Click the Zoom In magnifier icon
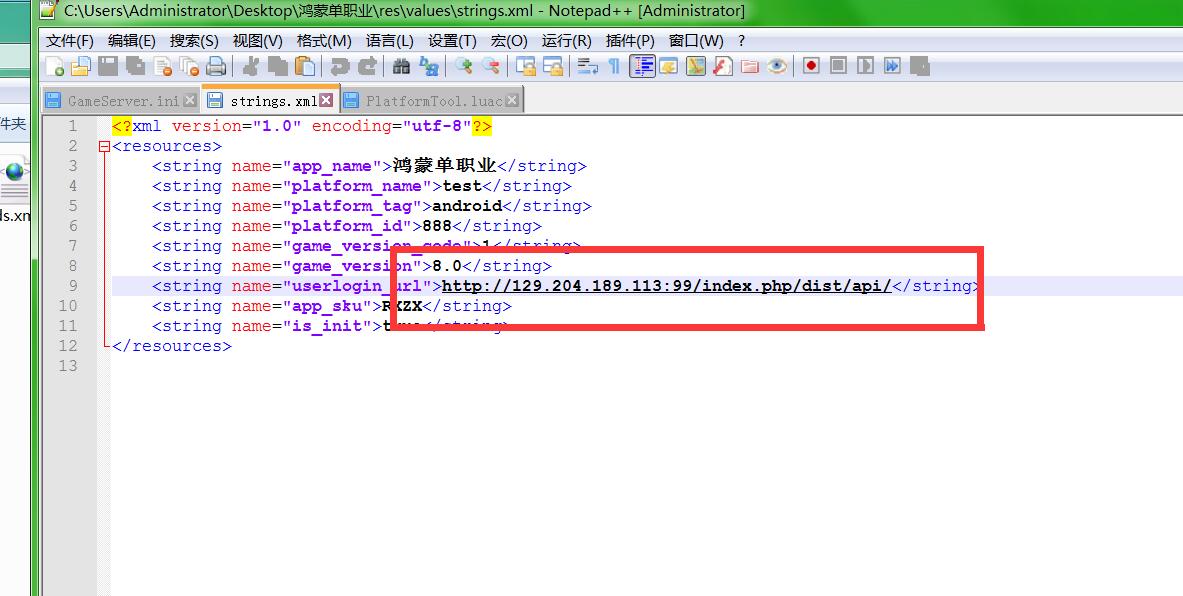 (x=464, y=66)
